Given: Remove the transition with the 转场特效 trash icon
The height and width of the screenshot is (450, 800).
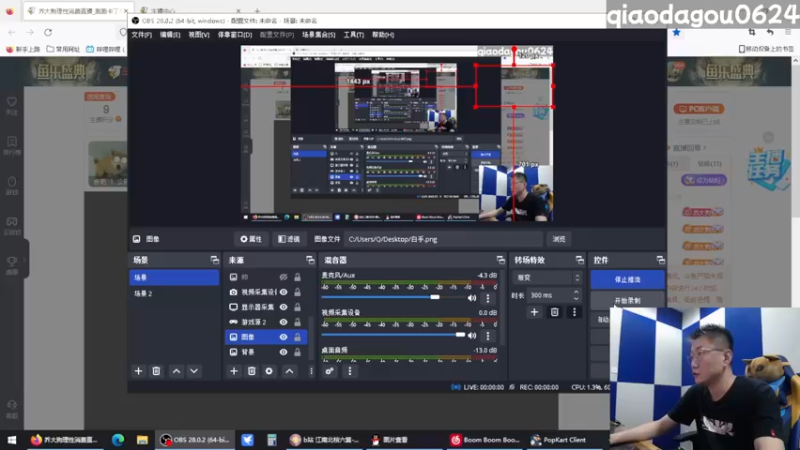Looking at the screenshot, I should point(555,312).
